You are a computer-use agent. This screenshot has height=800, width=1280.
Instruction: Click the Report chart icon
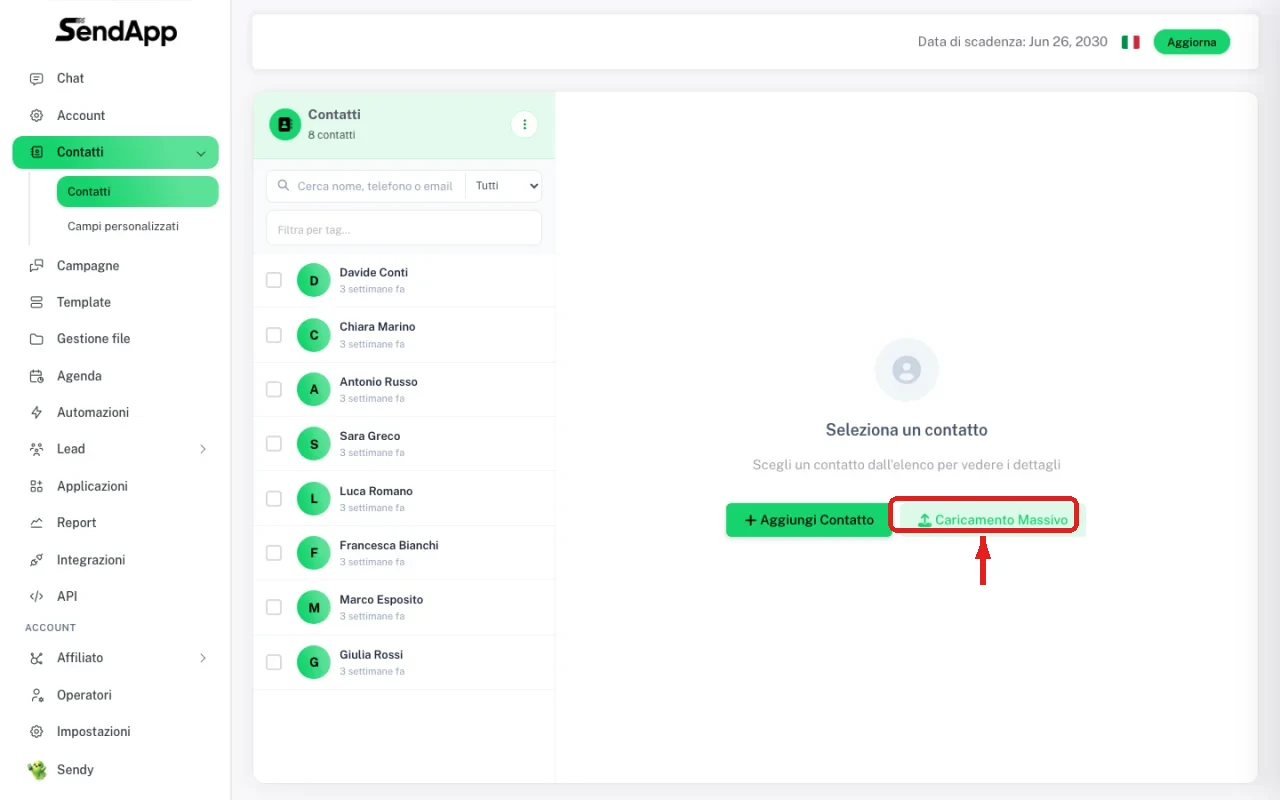pos(37,523)
